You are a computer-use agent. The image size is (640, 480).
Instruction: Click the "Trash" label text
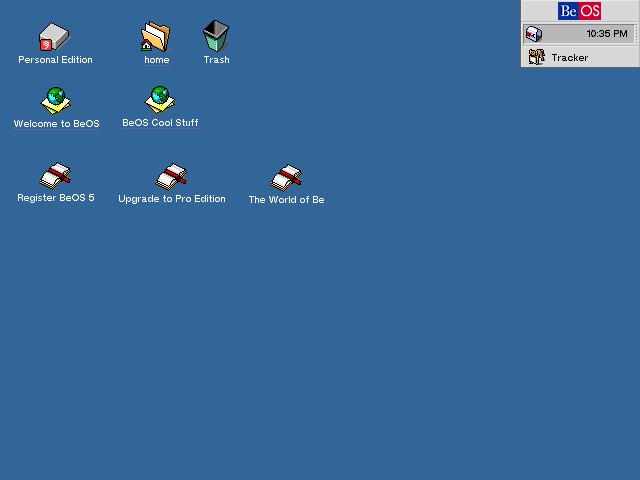coord(216,60)
